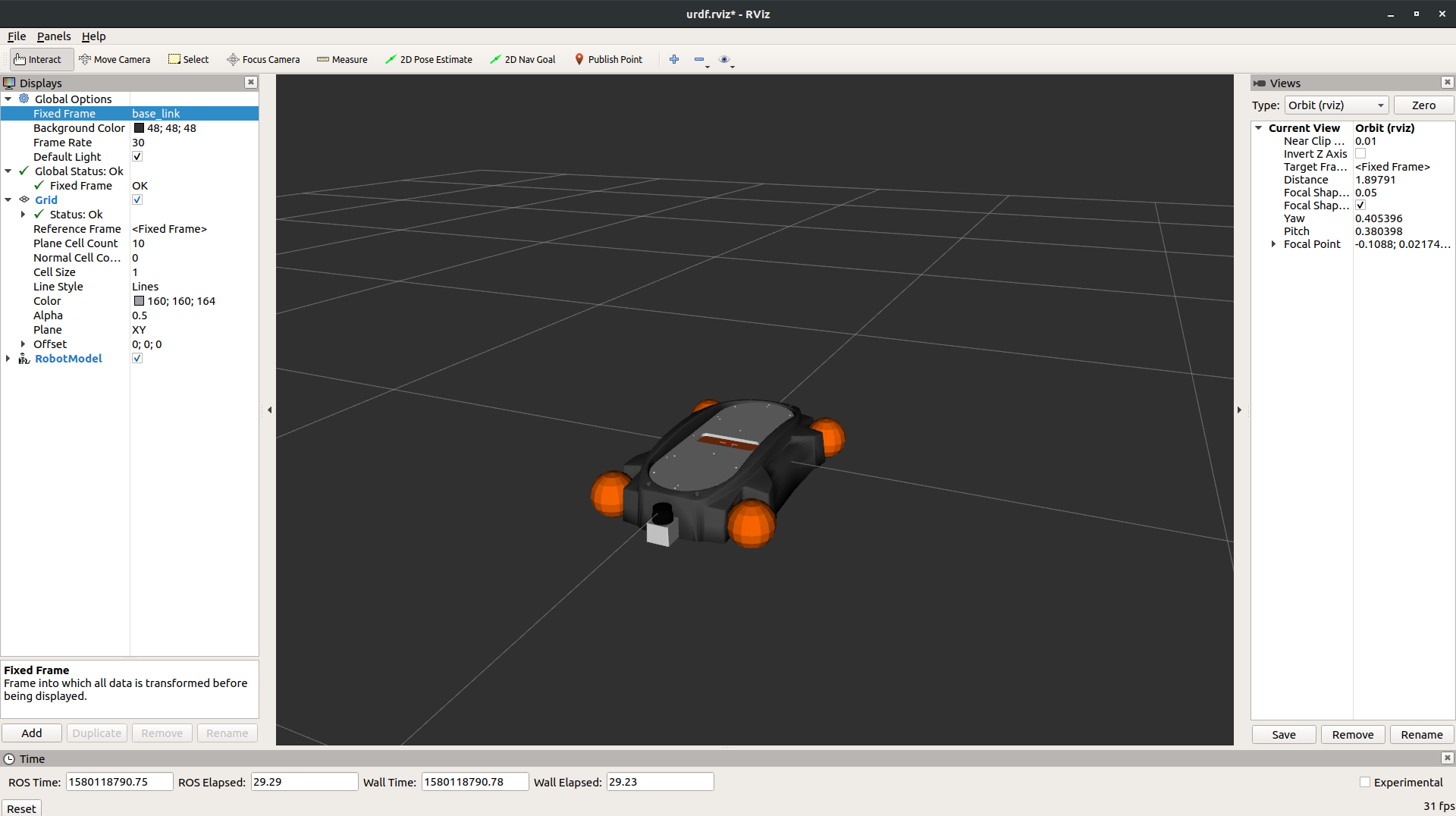Screen dimensions: 1456x816
Task: Click the Reset time button
Action: [x=21, y=808]
